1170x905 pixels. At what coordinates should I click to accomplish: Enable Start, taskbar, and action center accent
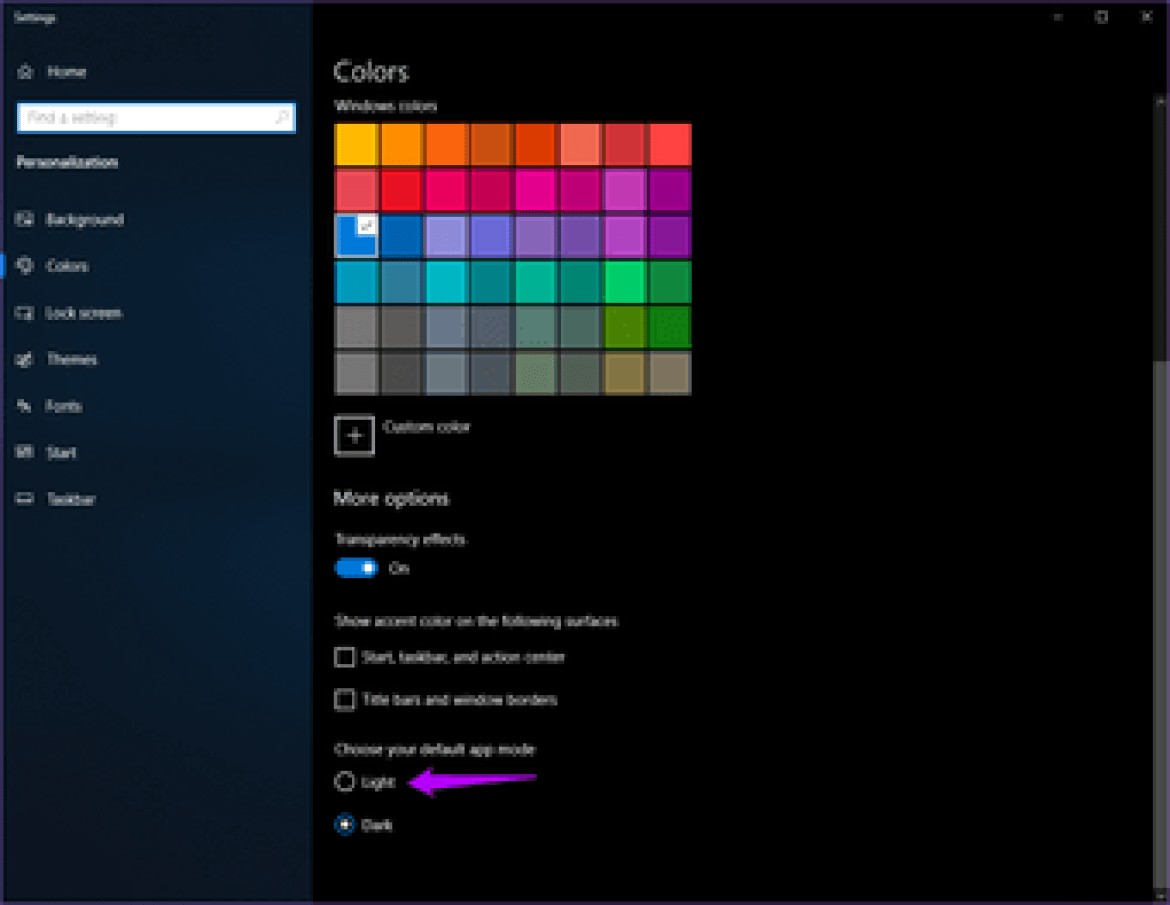pyautogui.click(x=344, y=657)
